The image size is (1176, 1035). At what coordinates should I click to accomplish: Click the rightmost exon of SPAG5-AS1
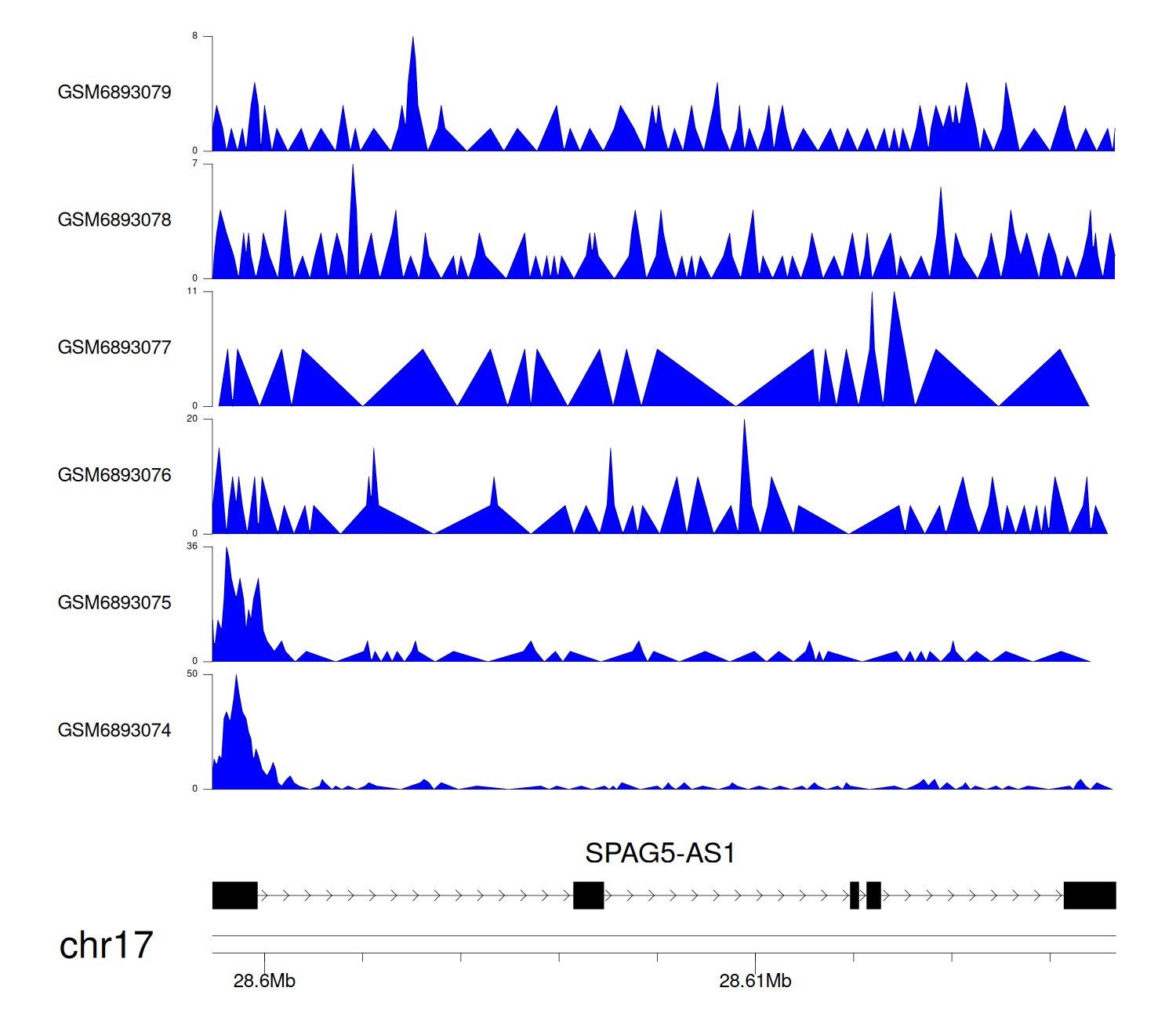point(1089,895)
